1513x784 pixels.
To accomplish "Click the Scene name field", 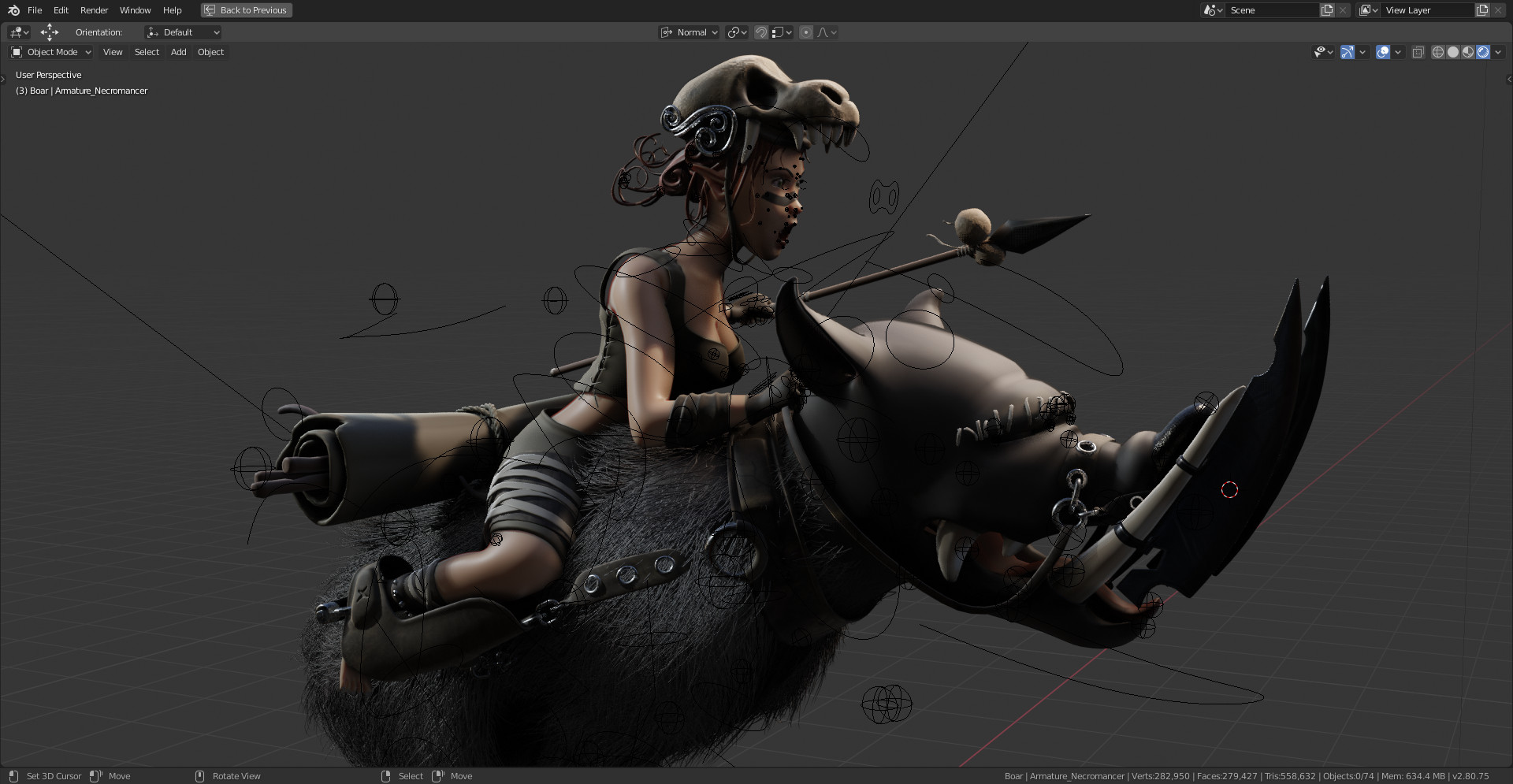I will tap(1272, 10).
